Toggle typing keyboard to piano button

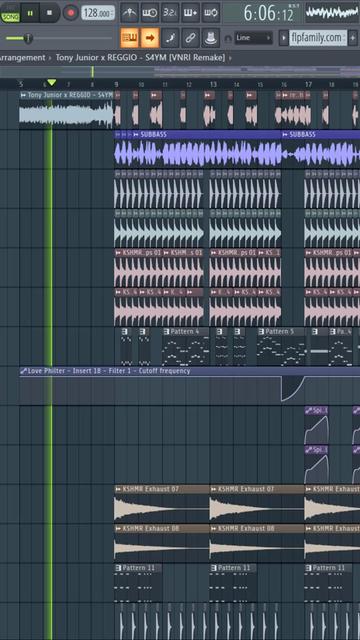click(129, 38)
